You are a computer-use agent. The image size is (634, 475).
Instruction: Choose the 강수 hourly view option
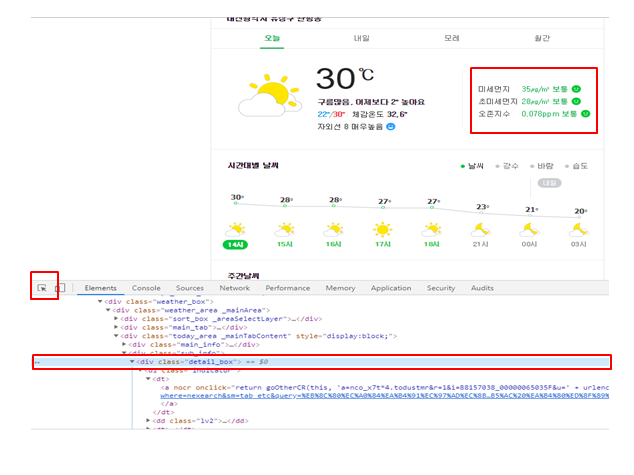(x=507, y=166)
